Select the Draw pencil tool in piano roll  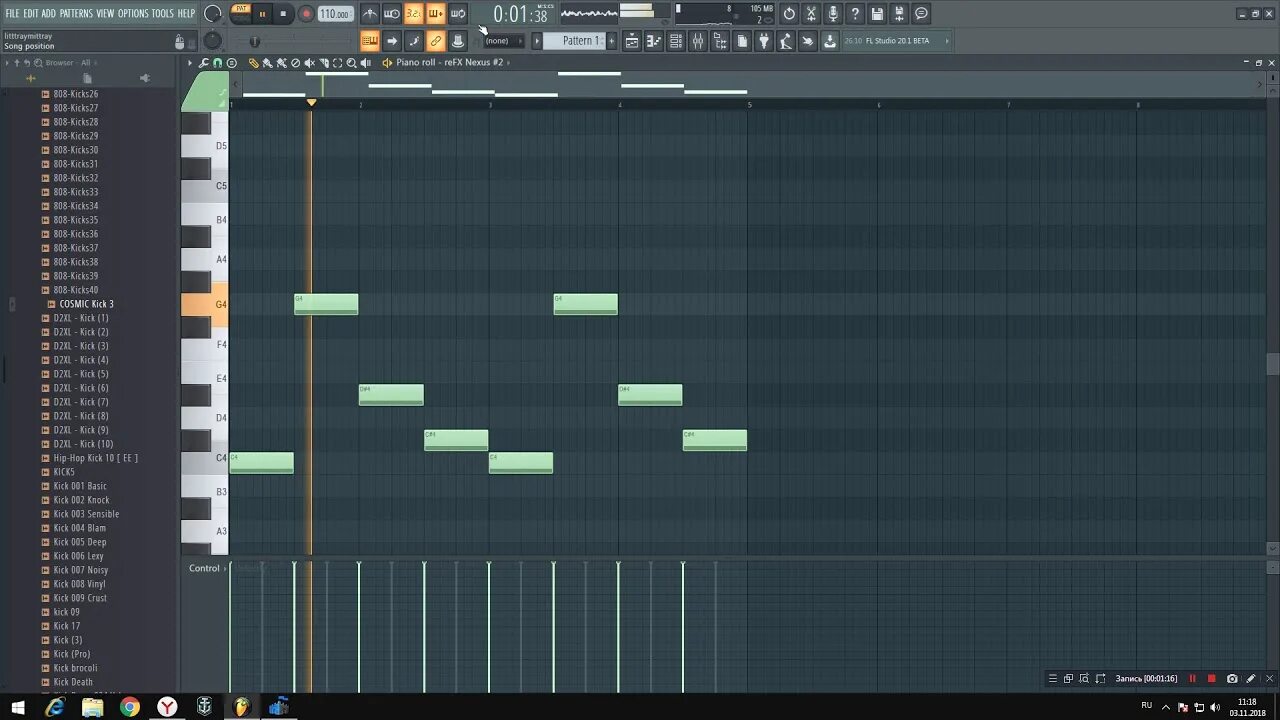pos(253,62)
